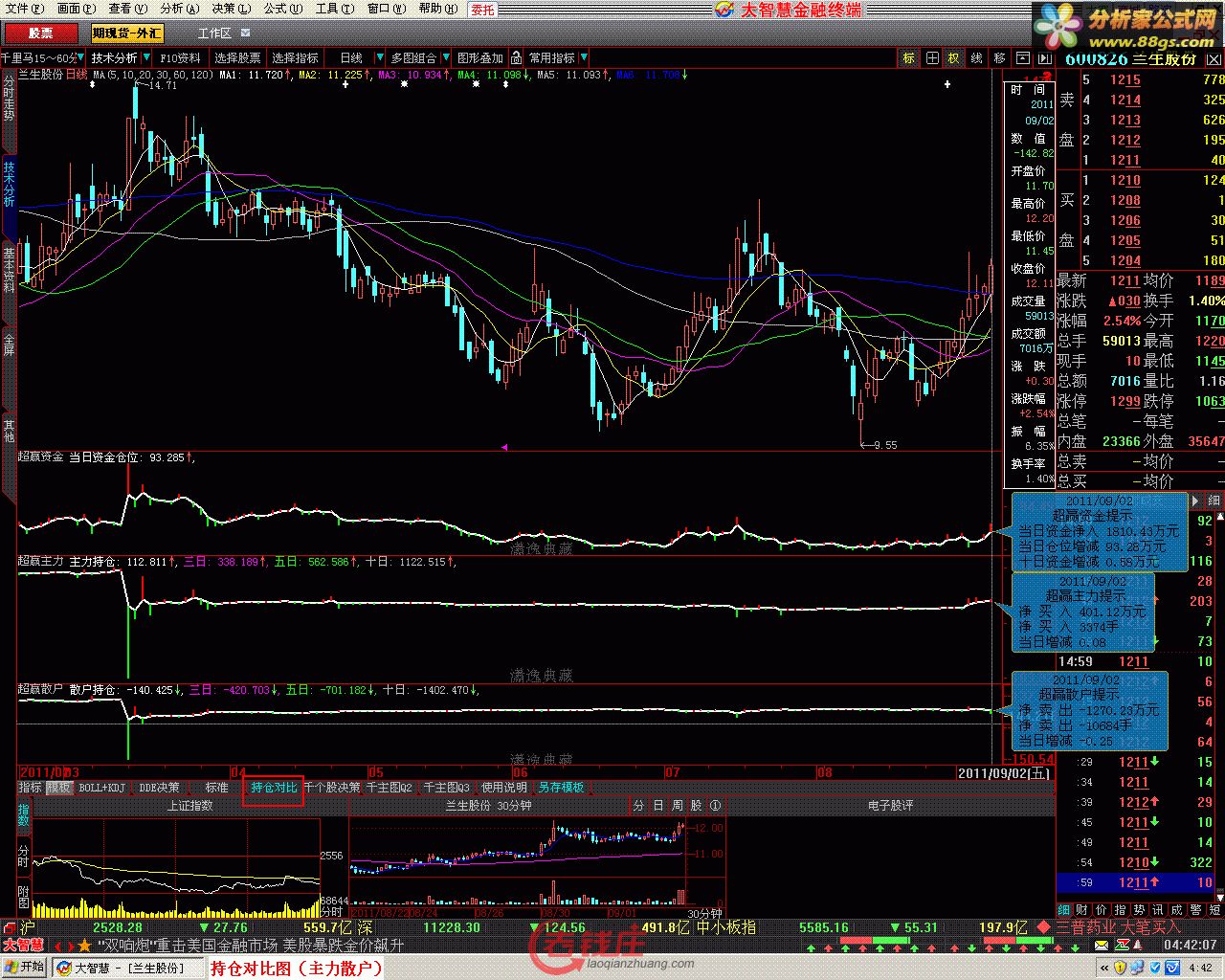The height and width of the screenshot is (980, 1225).
Task: Click the Windows 开始 start button
Action: tap(25, 968)
